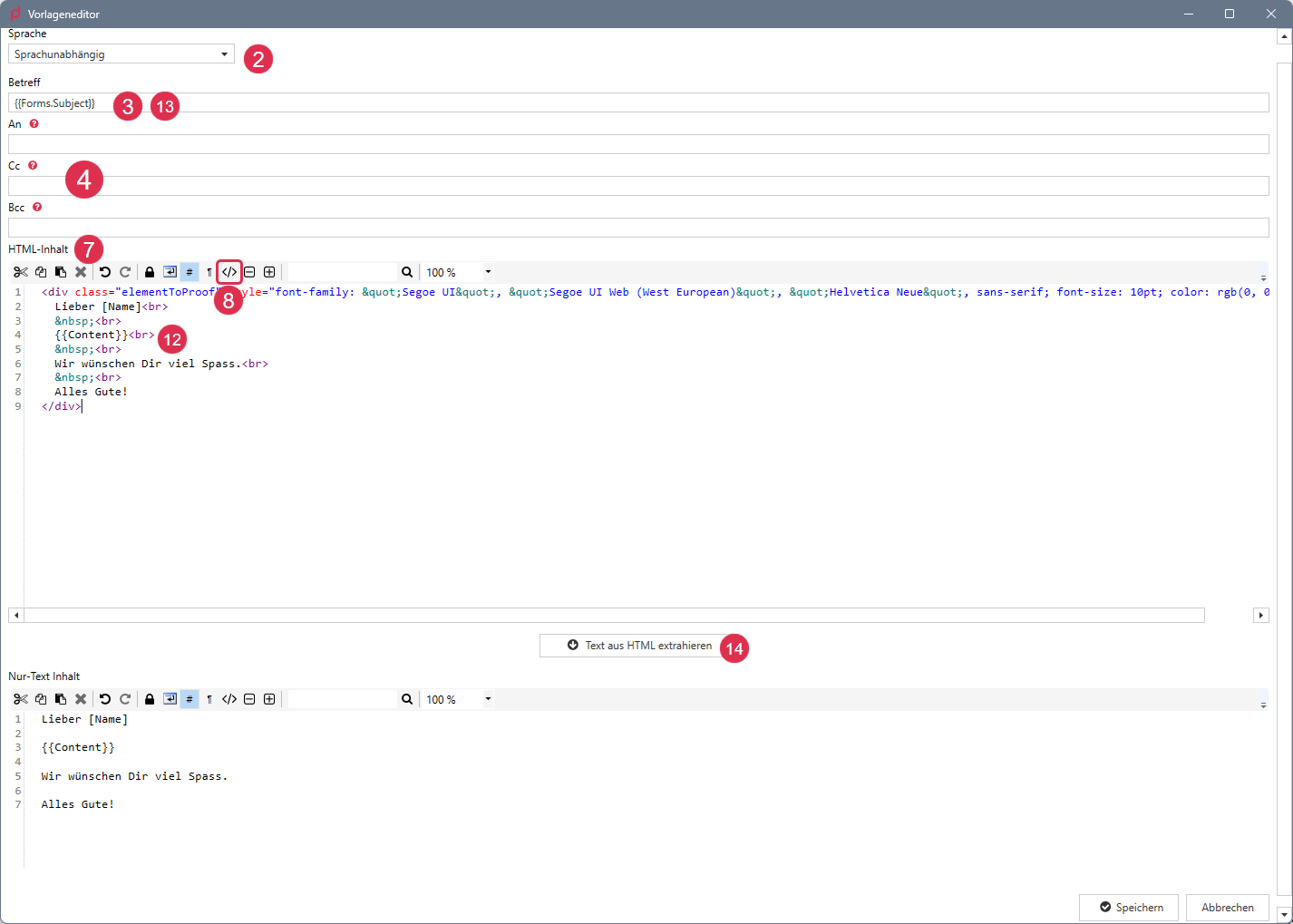
Task: Click the search field in HTML-Inhalt toolbar
Action: pos(343,272)
